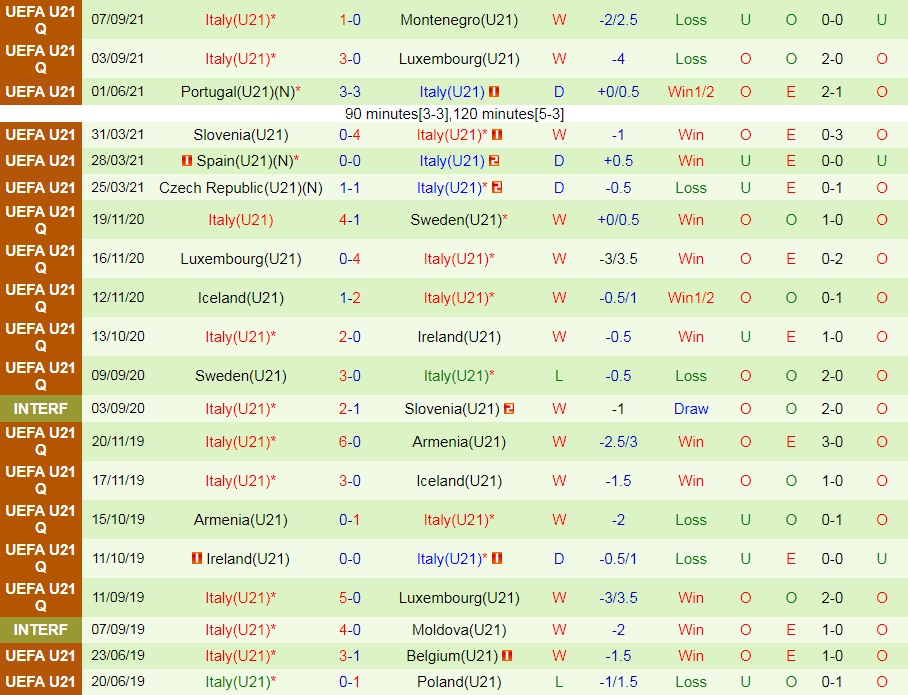Click card icon after Italy(U21) in Spain match
The image size is (908, 695).
click(x=494, y=161)
